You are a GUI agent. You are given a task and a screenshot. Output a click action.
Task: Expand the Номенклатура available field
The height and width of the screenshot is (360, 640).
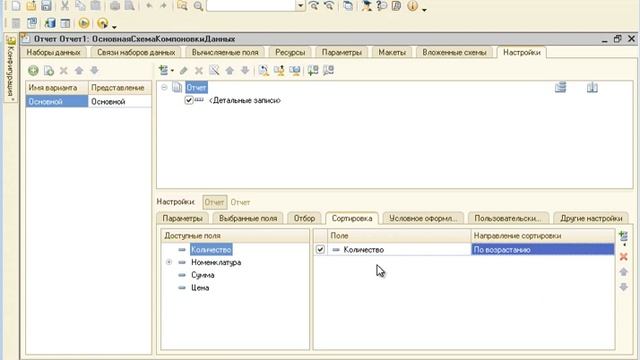coord(169,262)
